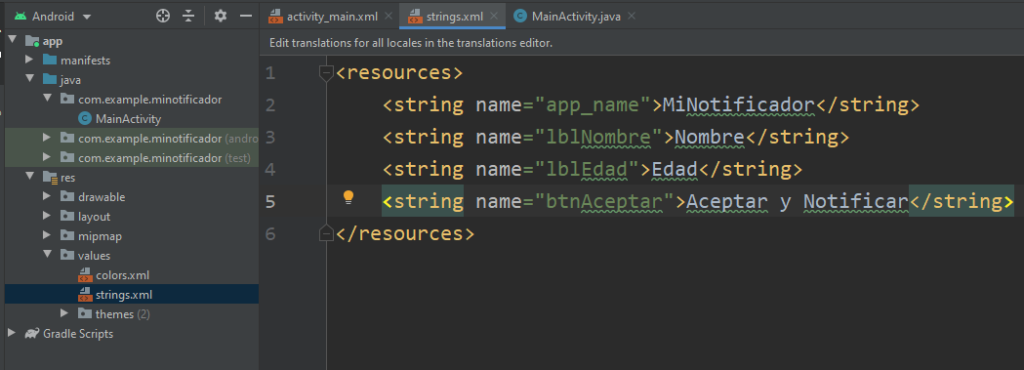Image resolution: width=1024 pixels, height=370 pixels.
Task: Click the string value Edad in line 4
Action: (675, 170)
